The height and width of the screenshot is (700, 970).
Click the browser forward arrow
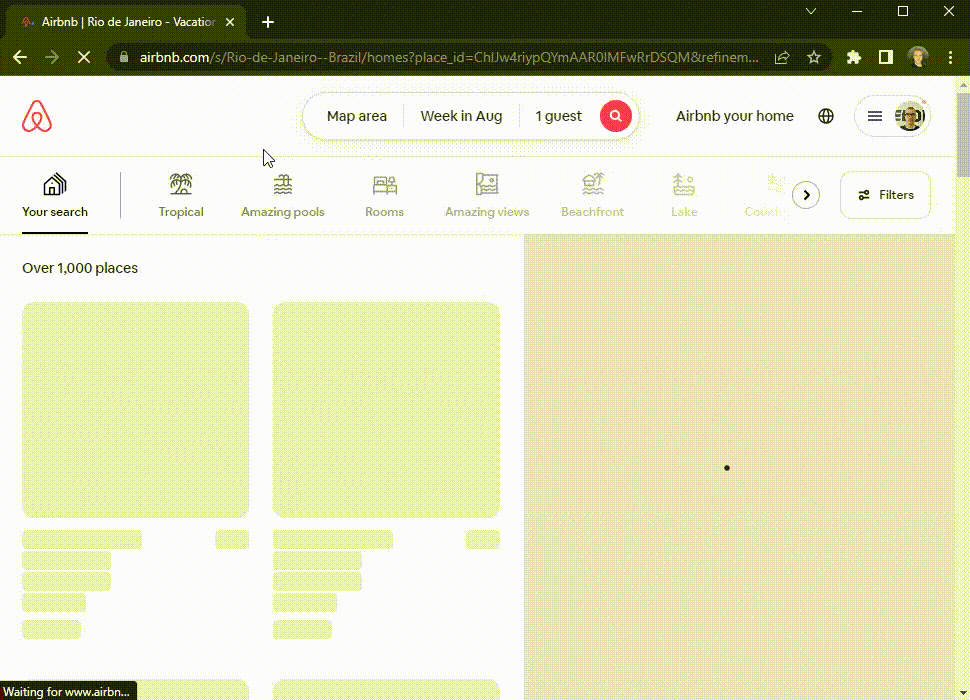click(x=52, y=58)
